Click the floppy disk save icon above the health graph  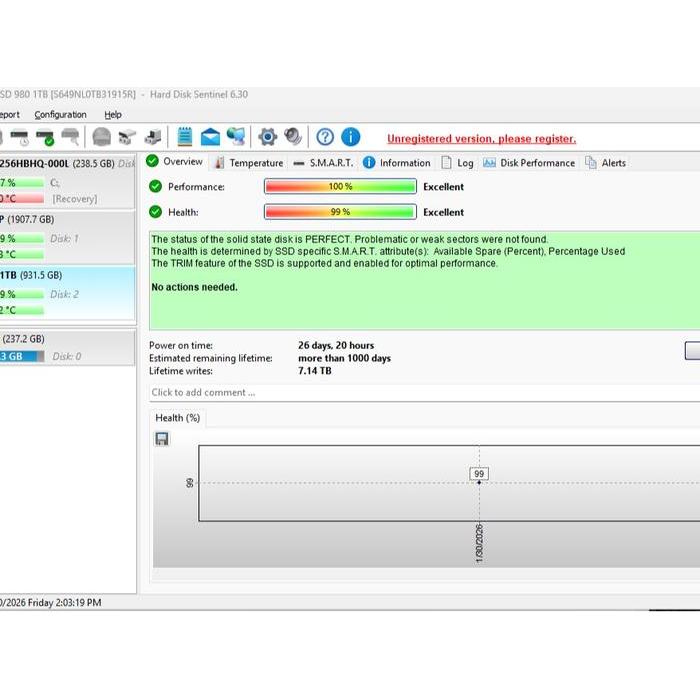[x=162, y=439]
